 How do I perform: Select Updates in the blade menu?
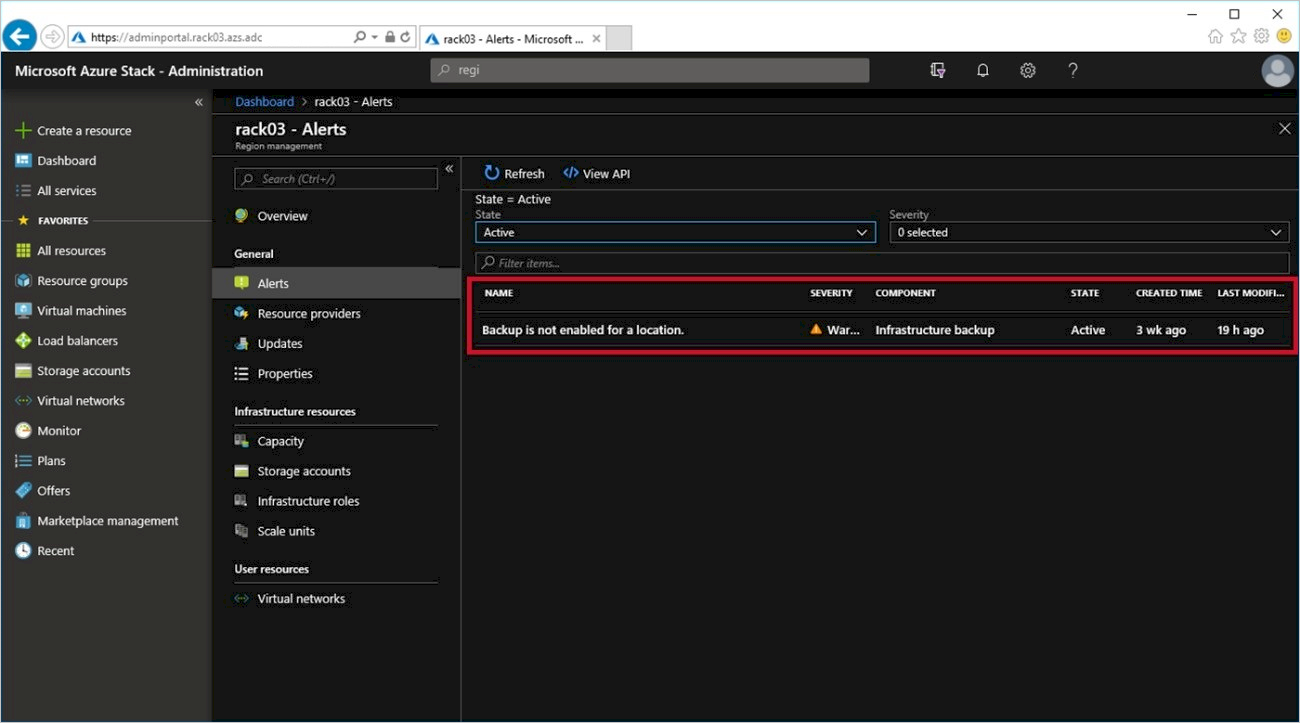pos(280,344)
